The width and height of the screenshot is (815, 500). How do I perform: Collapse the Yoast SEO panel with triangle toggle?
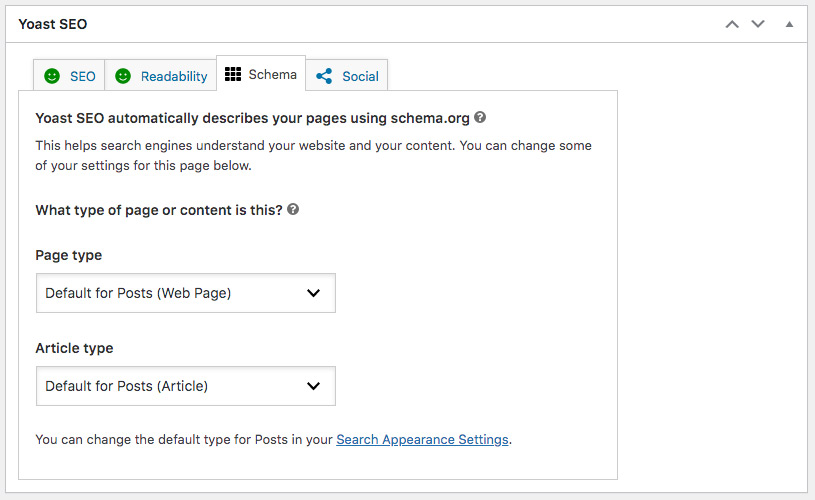click(x=789, y=23)
